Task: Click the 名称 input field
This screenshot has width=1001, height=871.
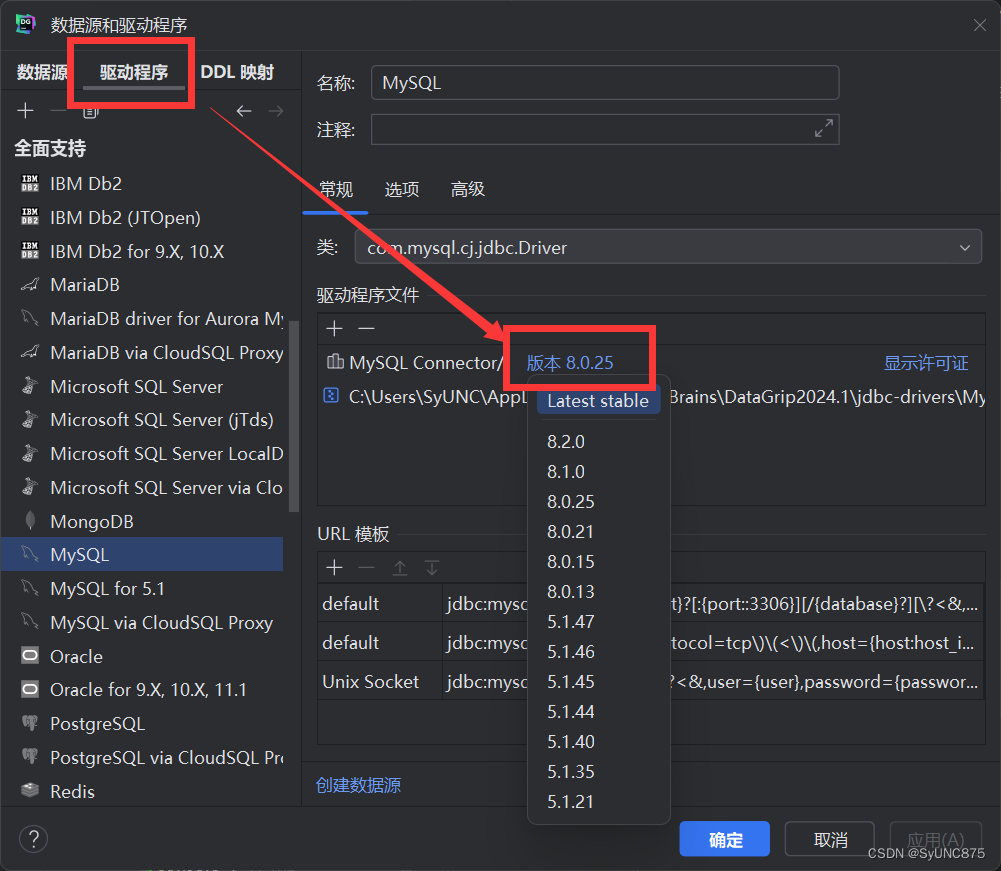Action: 605,82
